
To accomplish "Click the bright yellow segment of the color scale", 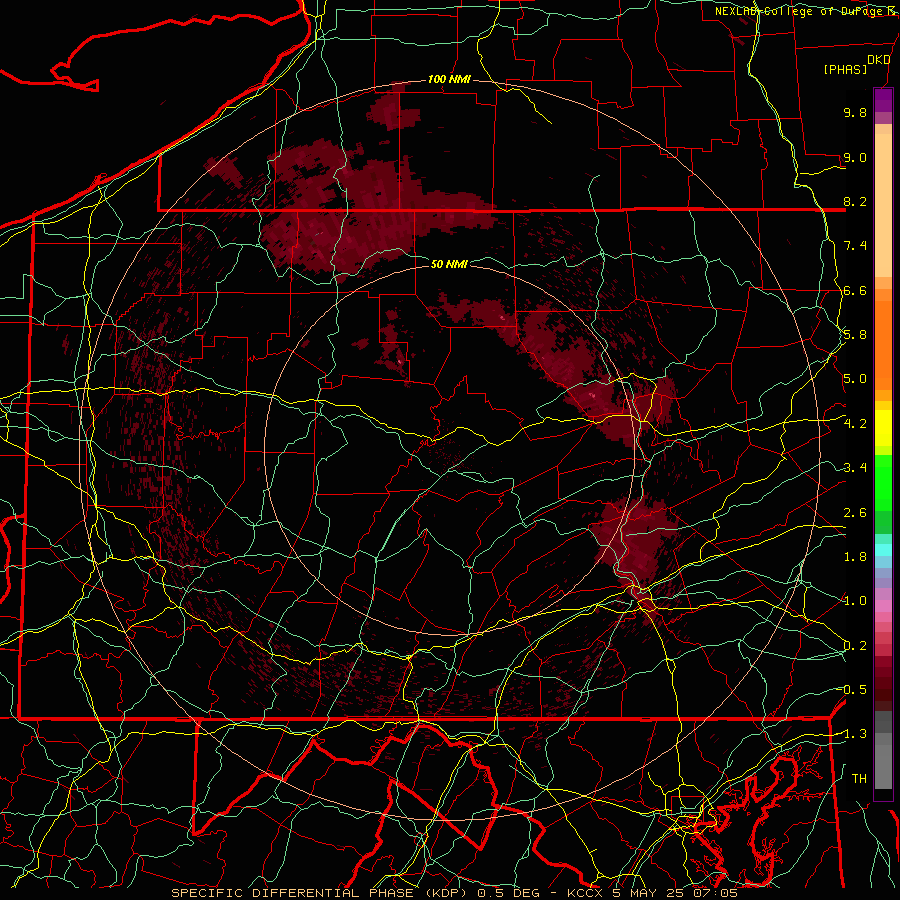I will pos(883,428).
